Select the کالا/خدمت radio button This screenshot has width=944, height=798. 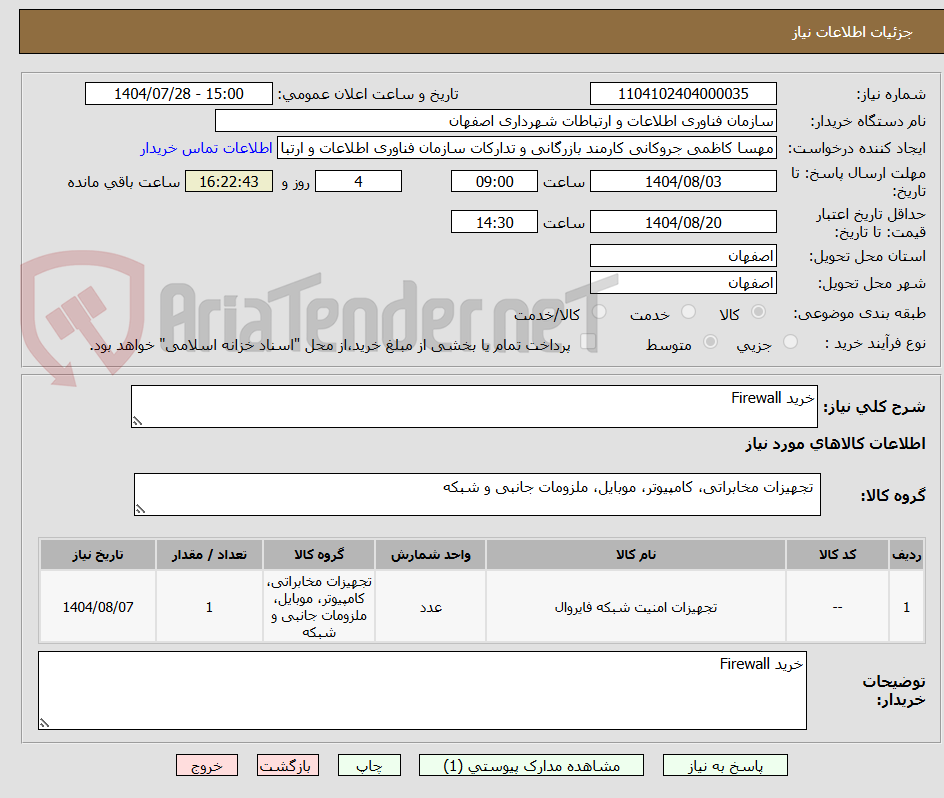[x=599, y=310]
